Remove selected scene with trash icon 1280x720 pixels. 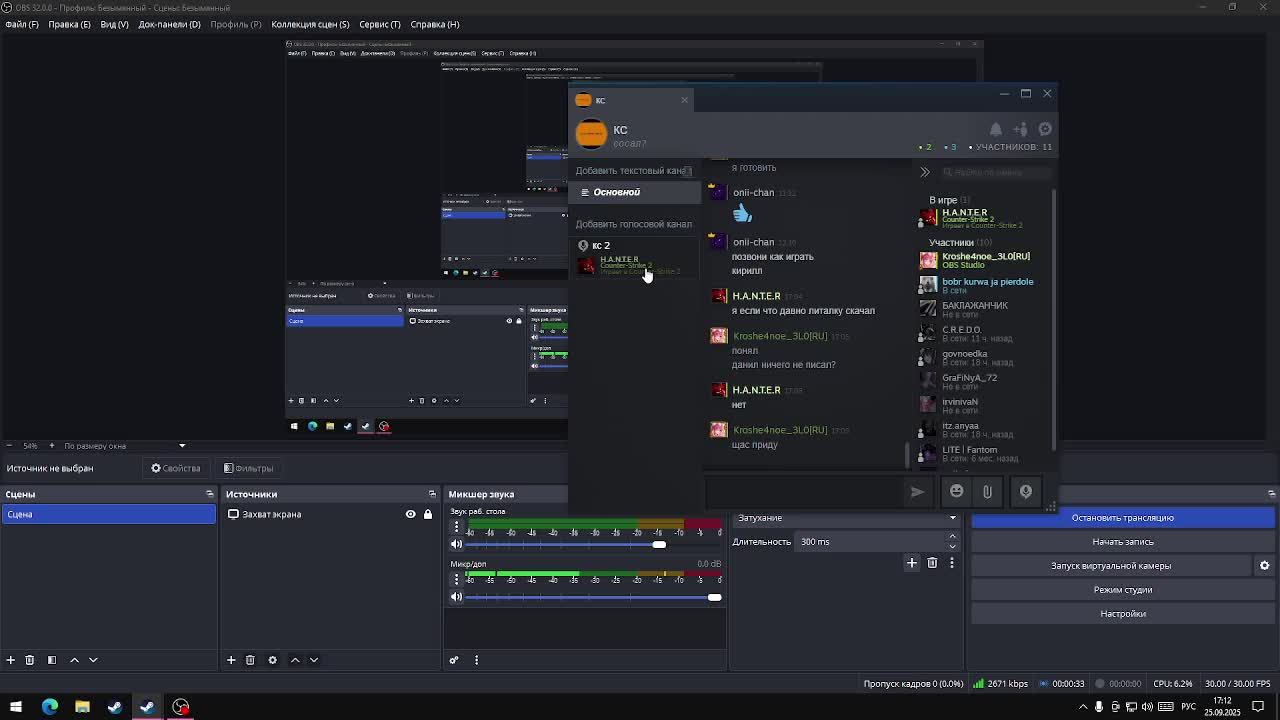(30, 660)
